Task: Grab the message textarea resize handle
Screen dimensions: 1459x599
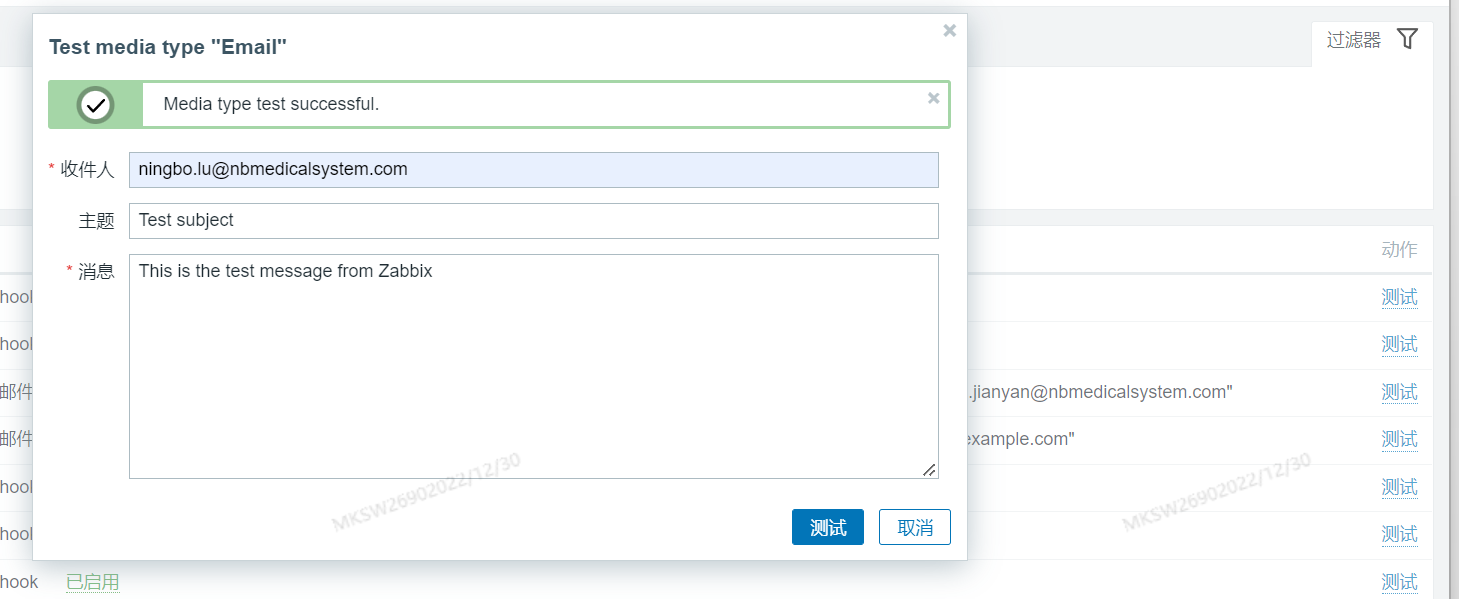Action: coord(930,470)
